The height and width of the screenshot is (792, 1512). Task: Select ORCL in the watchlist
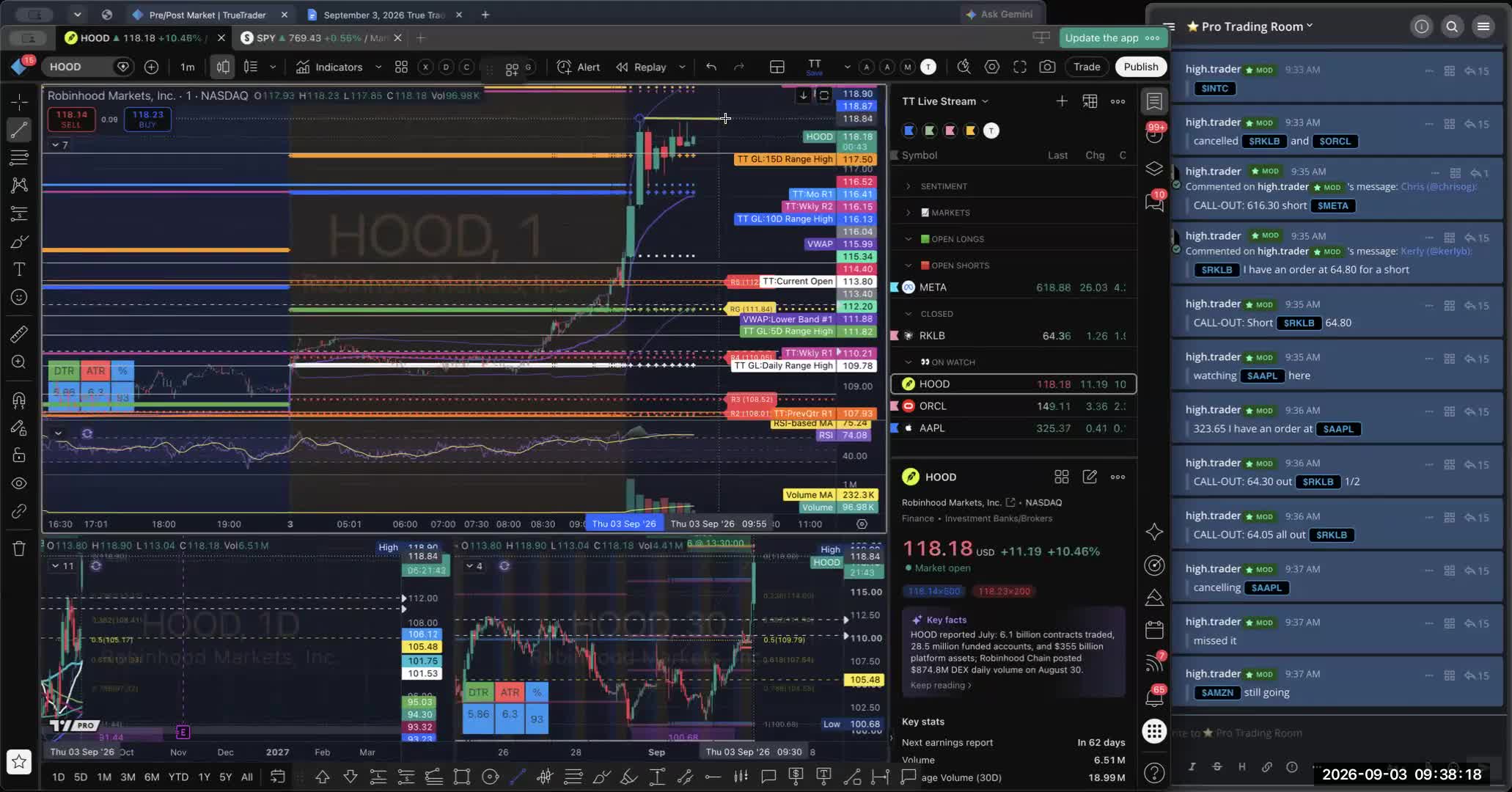[1013, 406]
